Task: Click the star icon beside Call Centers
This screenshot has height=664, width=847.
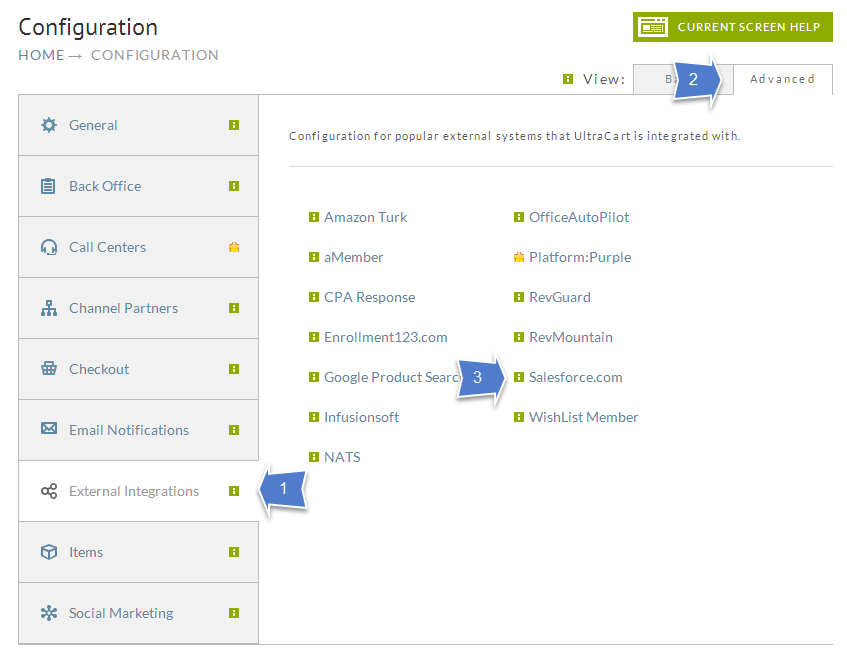Action: (x=234, y=247)
